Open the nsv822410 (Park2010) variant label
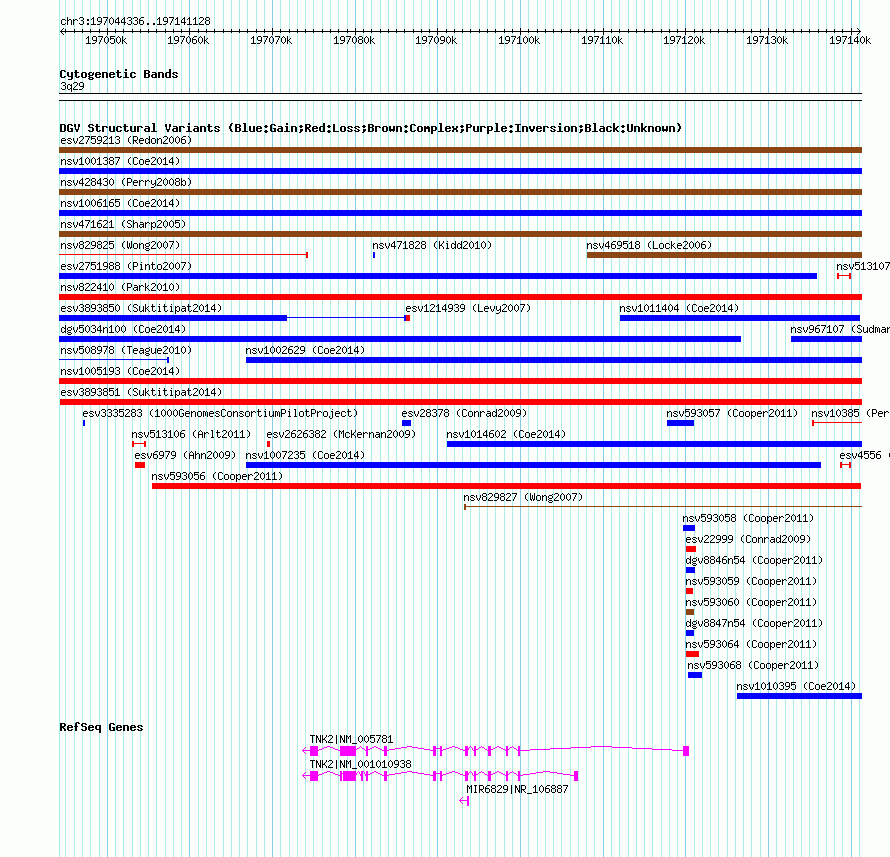Screen dimensions: 890x857 (120, 287)
